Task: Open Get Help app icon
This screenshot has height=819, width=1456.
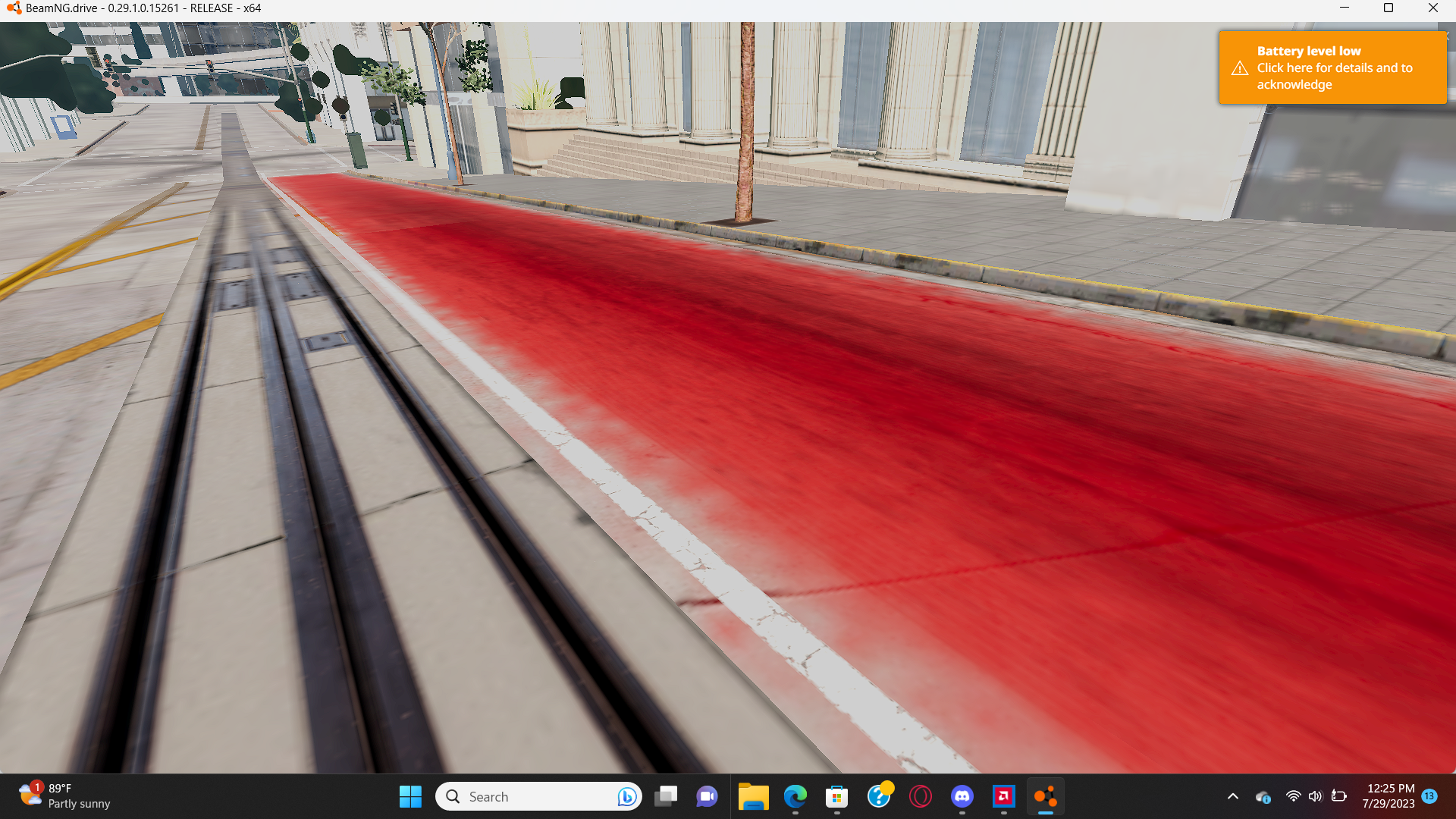Action: (879, 796)
